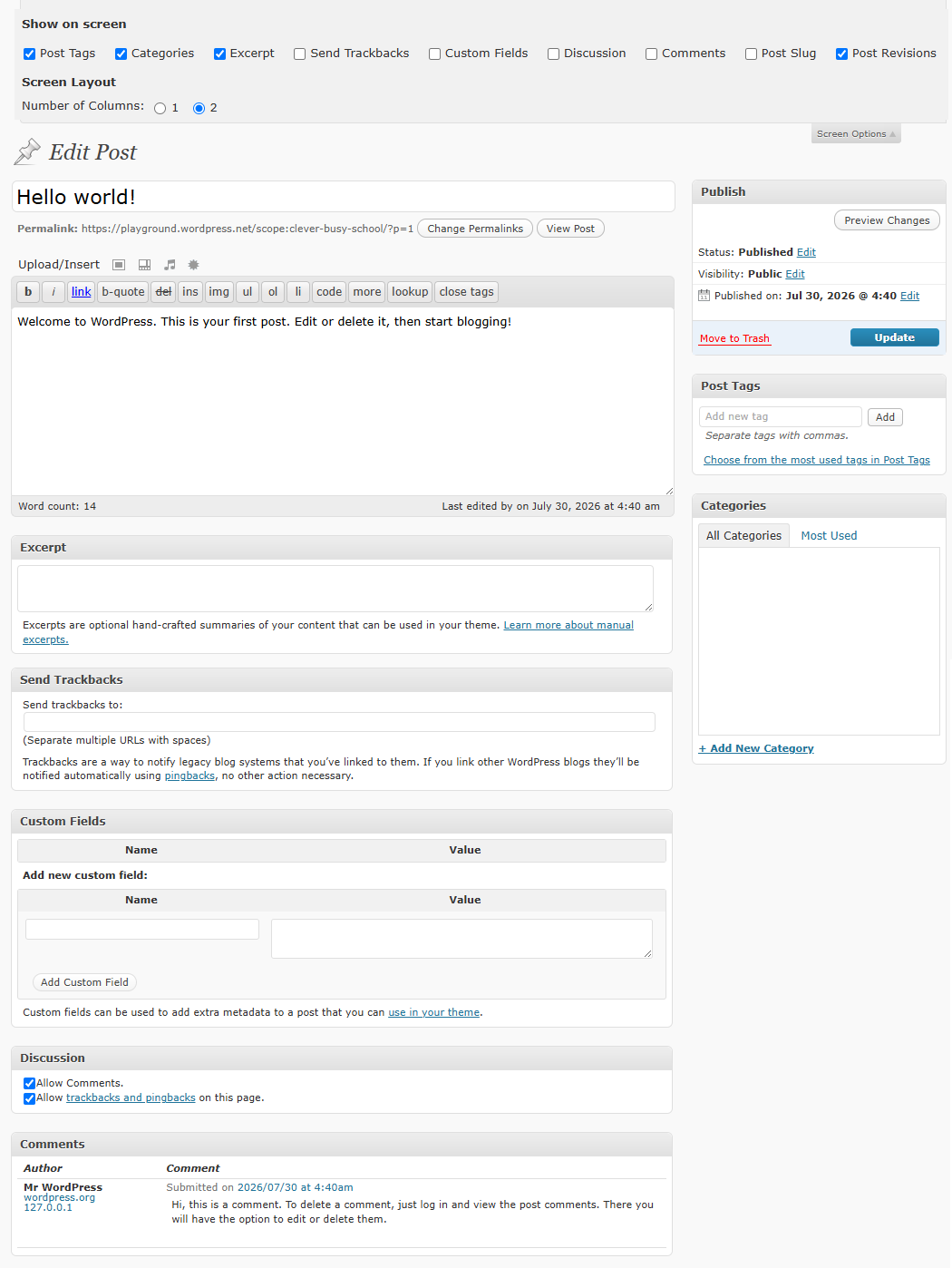Enable the Post Slug screen option
The height and width of the screenshot is (1268, 952).
pos(752,54)
